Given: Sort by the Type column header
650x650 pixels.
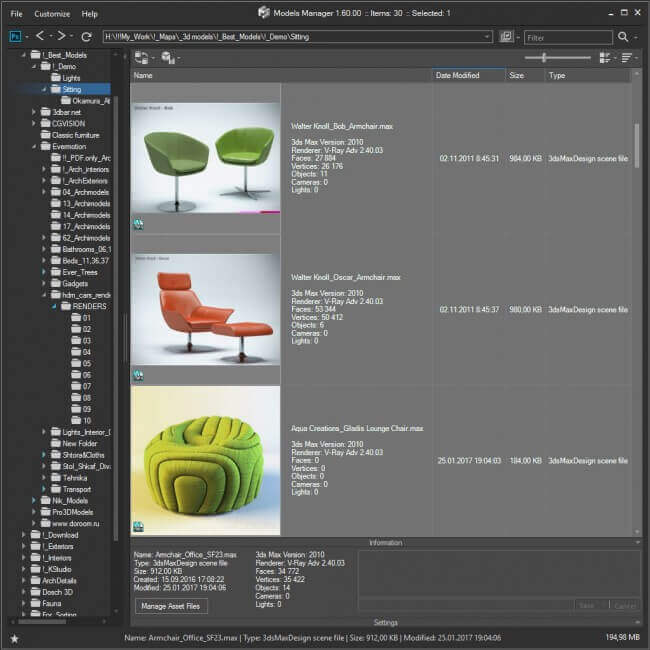Looking at the screenshot, I should (587, 75).
